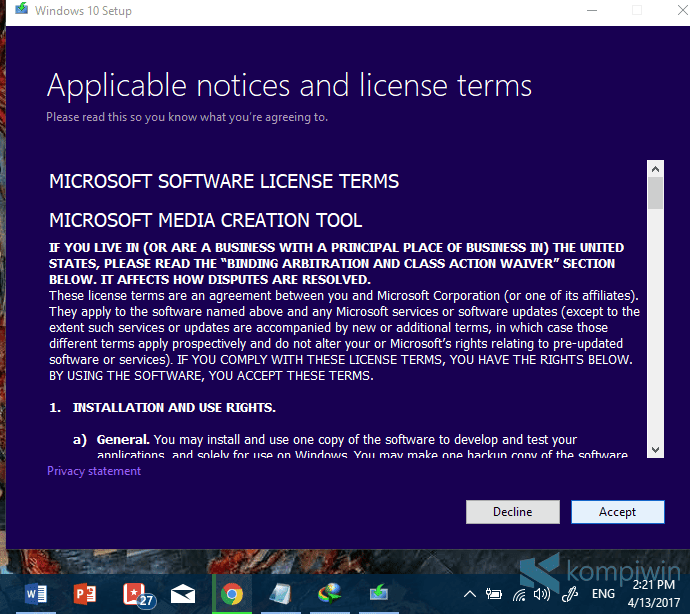Click Windows 10 Setup taskbar icon
690x614 pixels.
(x=378, y=594)
